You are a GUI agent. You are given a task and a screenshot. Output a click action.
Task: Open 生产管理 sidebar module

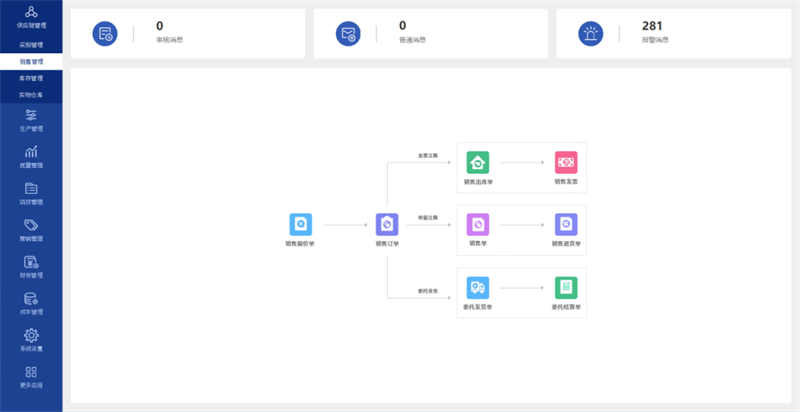point(31,118)
